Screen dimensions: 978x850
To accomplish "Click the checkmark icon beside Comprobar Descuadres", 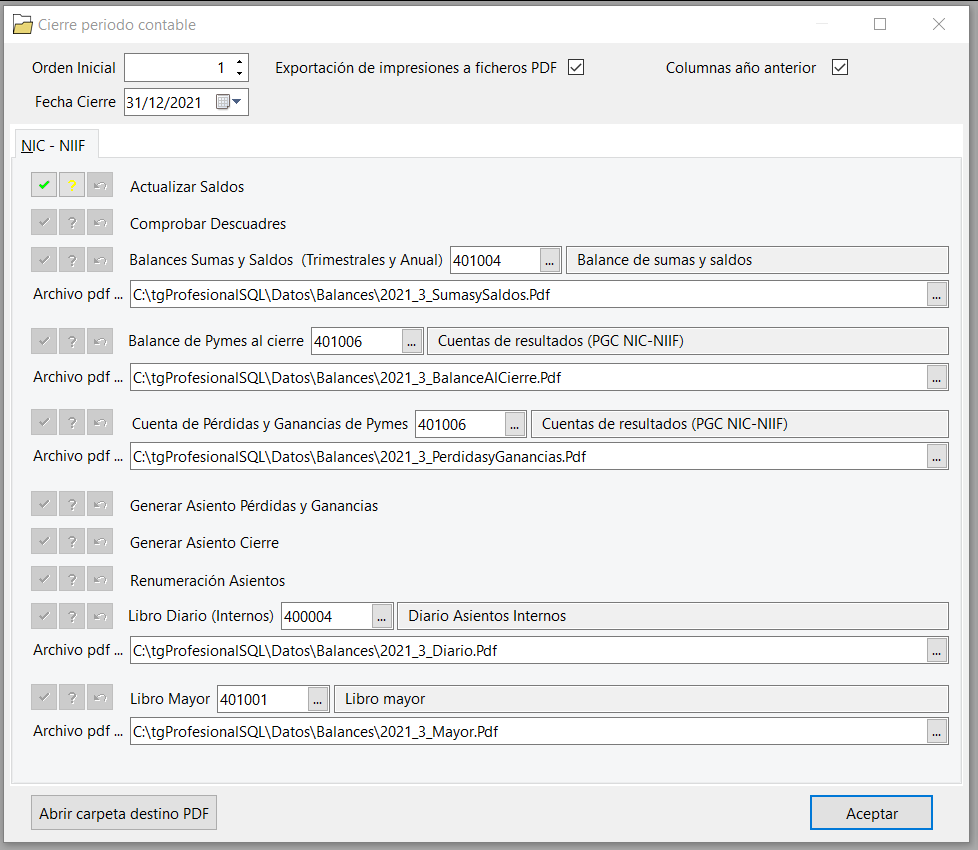I will tap(44, 223).
